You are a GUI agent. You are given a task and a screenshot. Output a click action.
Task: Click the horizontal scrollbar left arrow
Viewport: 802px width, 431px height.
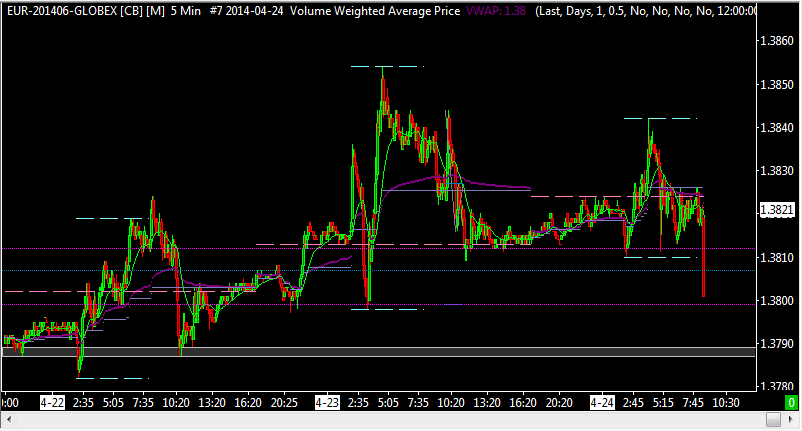[x=9, y=420]
